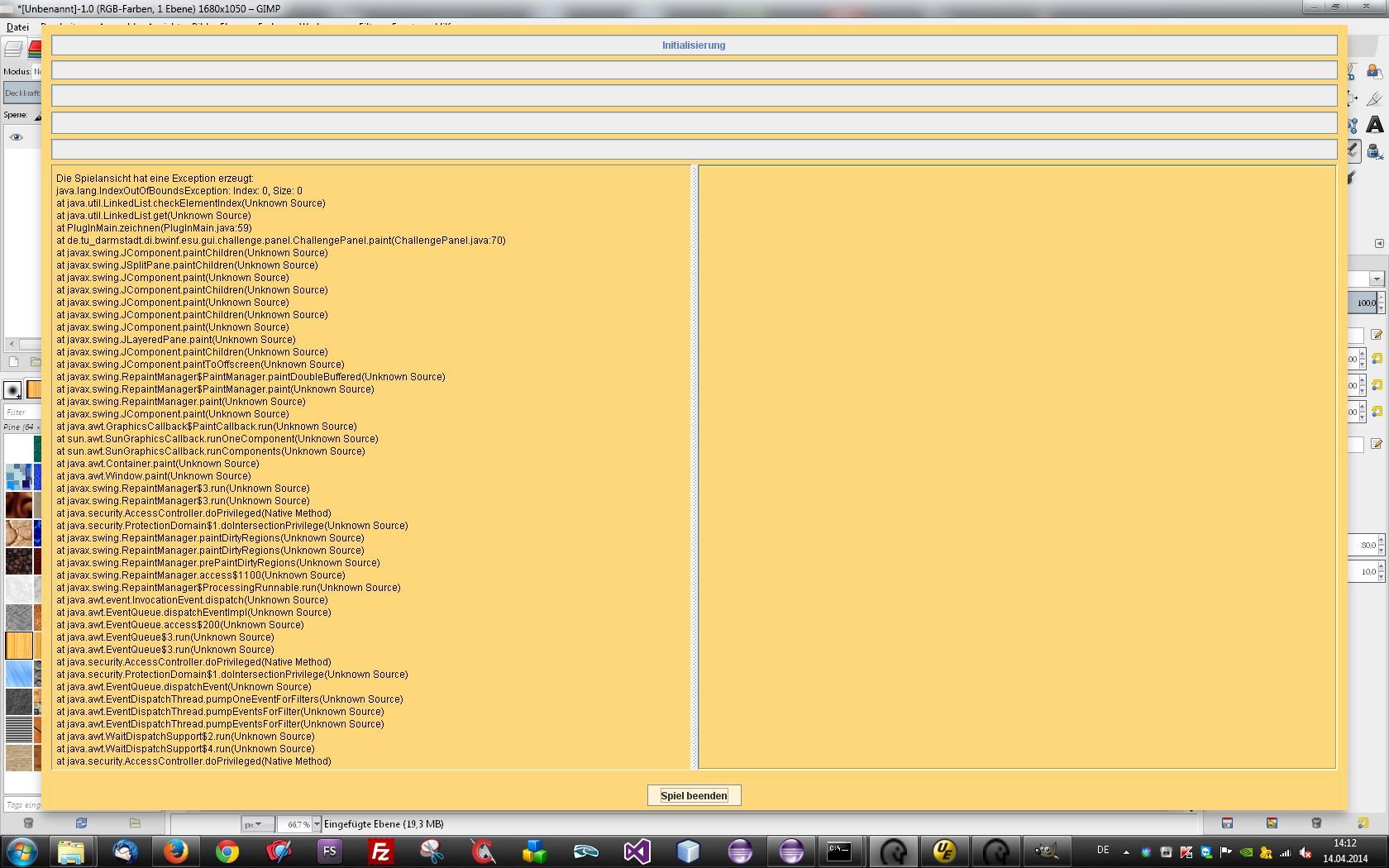The height and width of the screenshot is (868, 1389).
Task: Open the GIMP tool options mode dropdown
Action: [x=1376, y=279]
